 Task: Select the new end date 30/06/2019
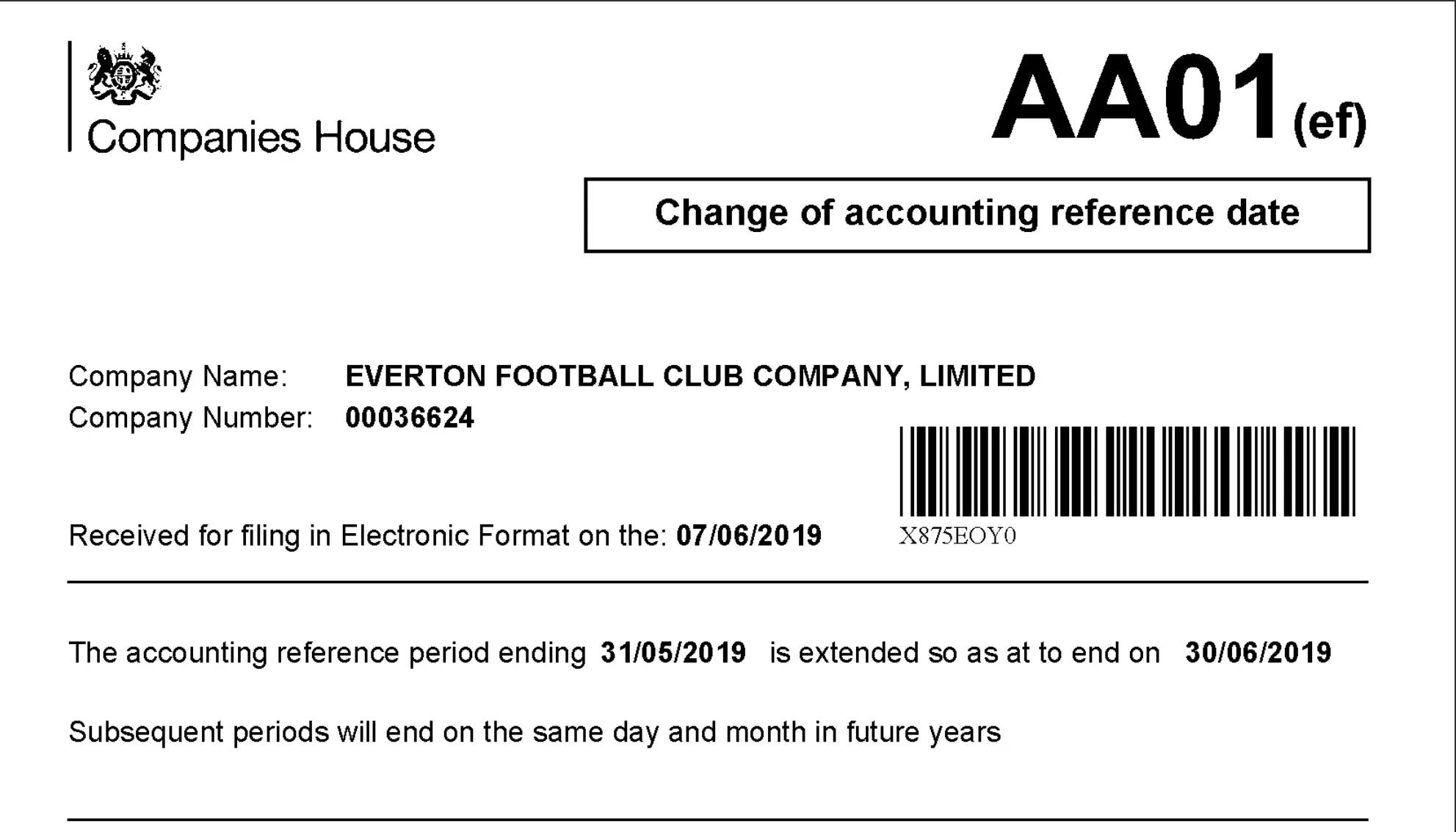pos(1258,653)
